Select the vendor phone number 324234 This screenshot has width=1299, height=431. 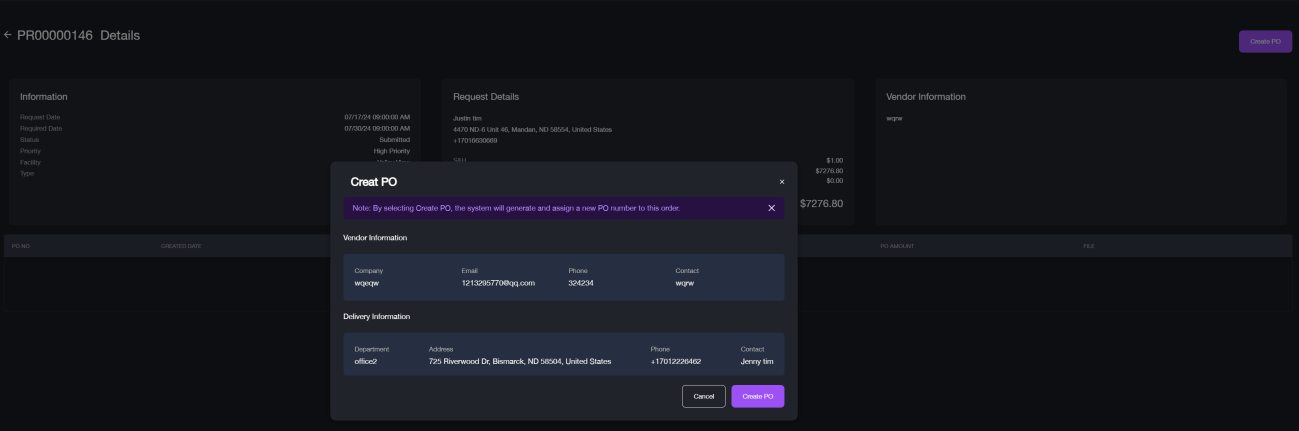(581, 283)
